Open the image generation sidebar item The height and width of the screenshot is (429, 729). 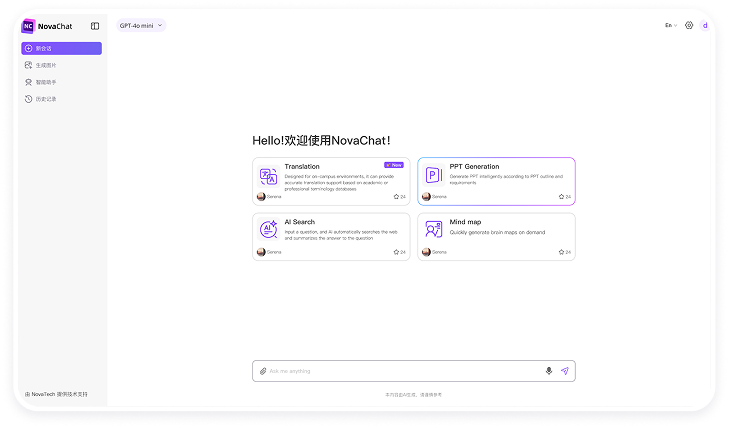[61, 65]
